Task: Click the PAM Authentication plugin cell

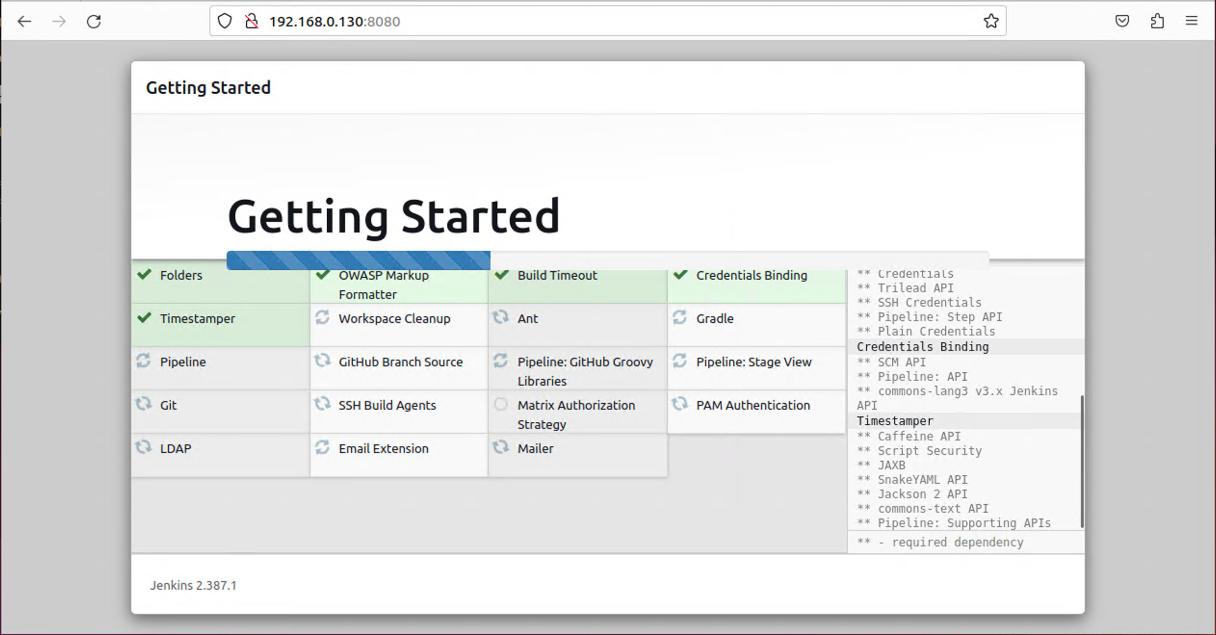Action: [753, 405]
